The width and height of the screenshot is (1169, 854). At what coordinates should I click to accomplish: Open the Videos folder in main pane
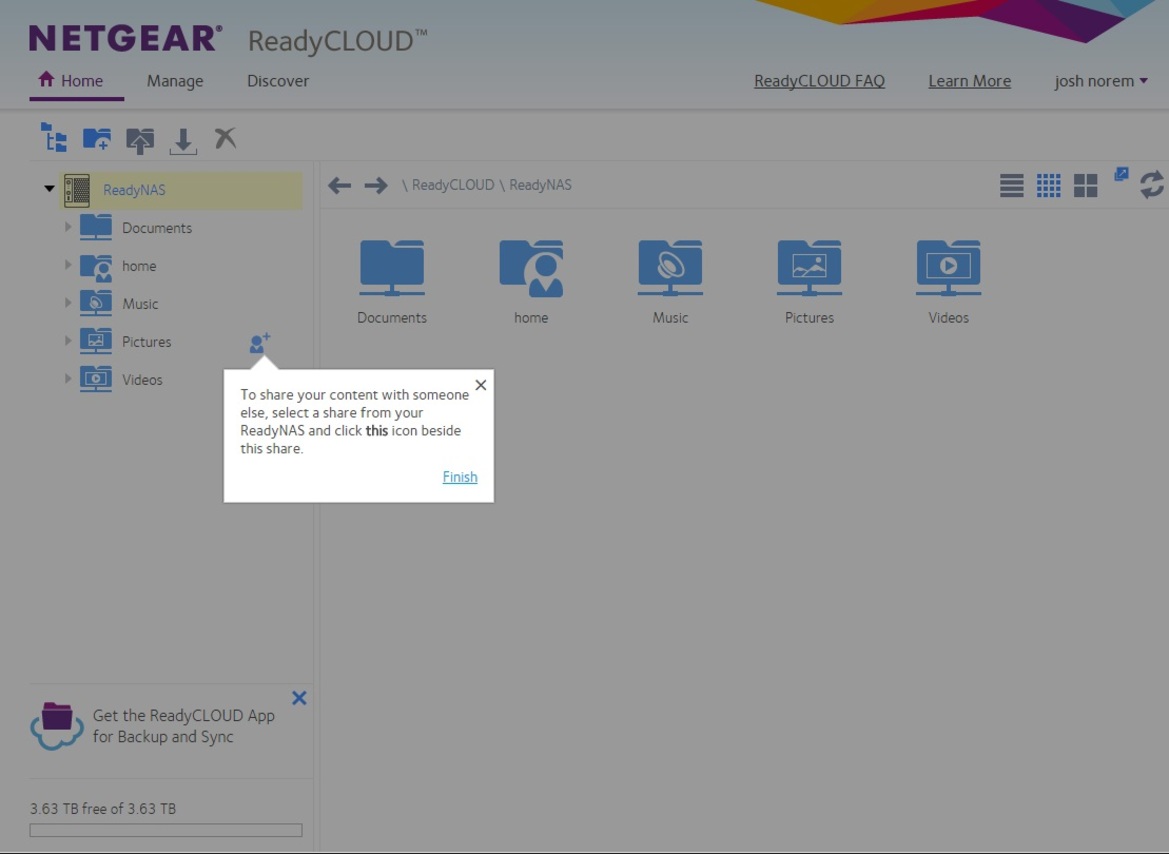click(x=948, y=282)
